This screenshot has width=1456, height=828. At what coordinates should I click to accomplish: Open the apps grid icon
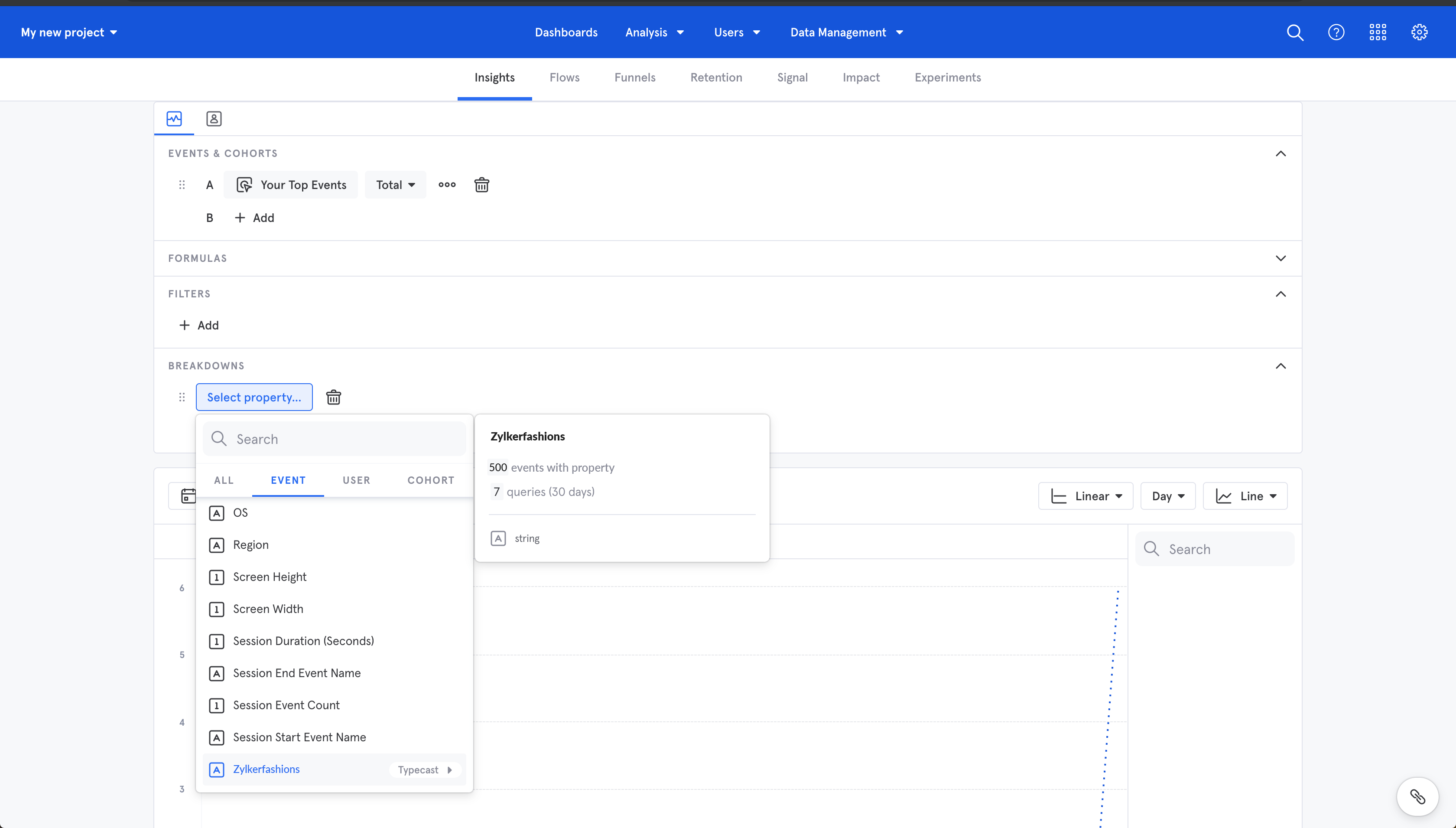point(1378,33)
